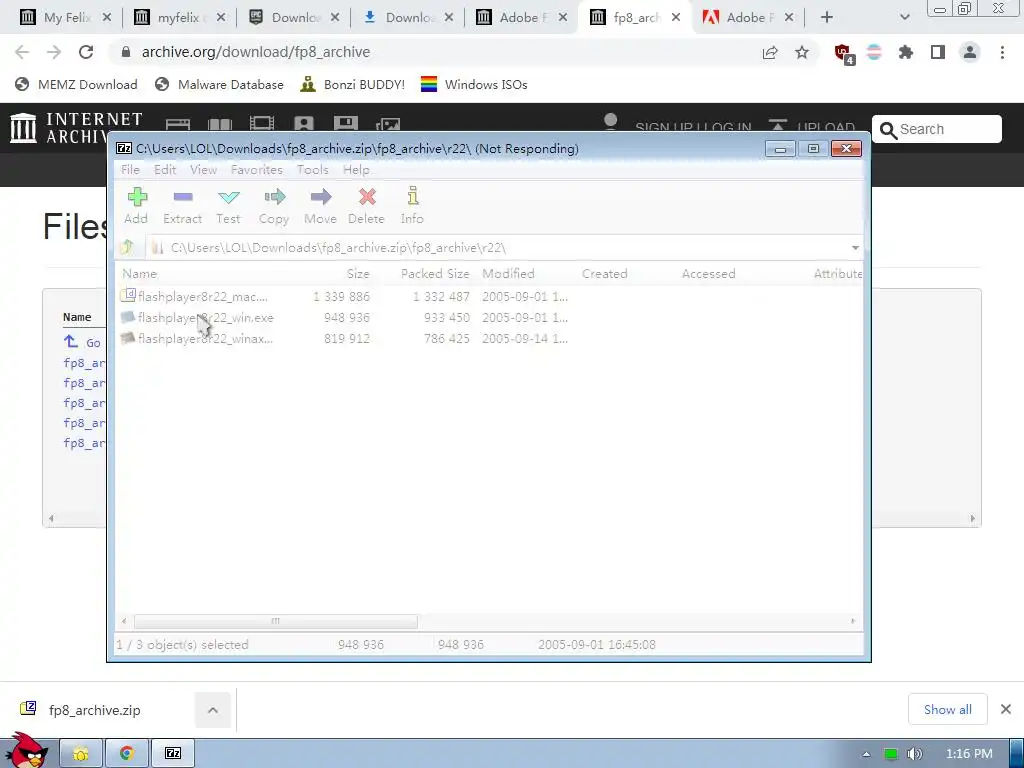Open the Edit menu in 7-Zip

pyautogui.click(x=165, y=170)
